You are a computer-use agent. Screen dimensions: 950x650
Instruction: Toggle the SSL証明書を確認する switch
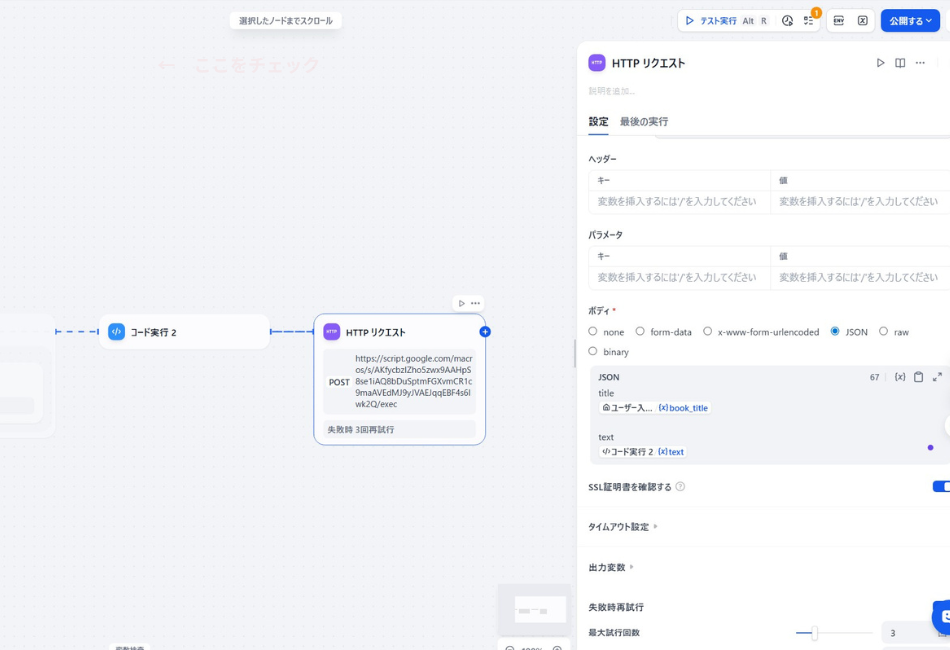[x=940, y=487]
